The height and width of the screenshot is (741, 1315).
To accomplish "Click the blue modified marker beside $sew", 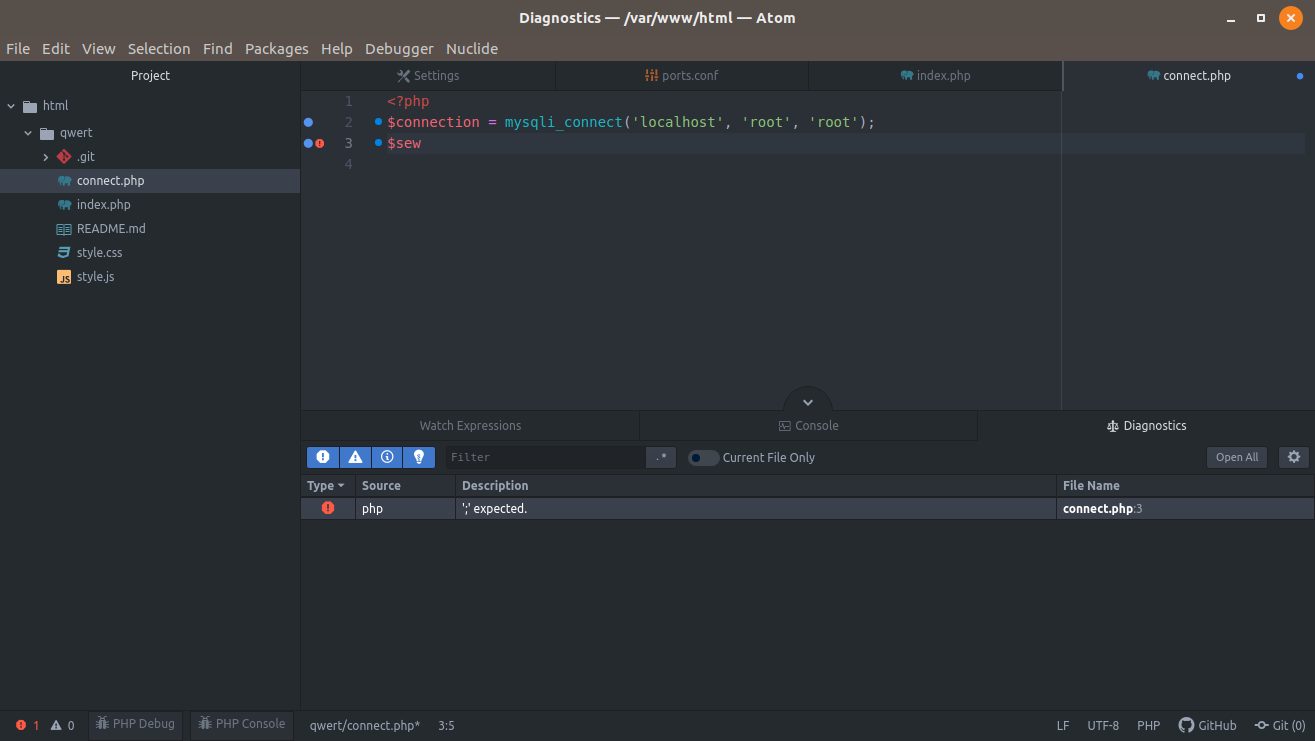I will pyautogui.click(x=378, y=142).
